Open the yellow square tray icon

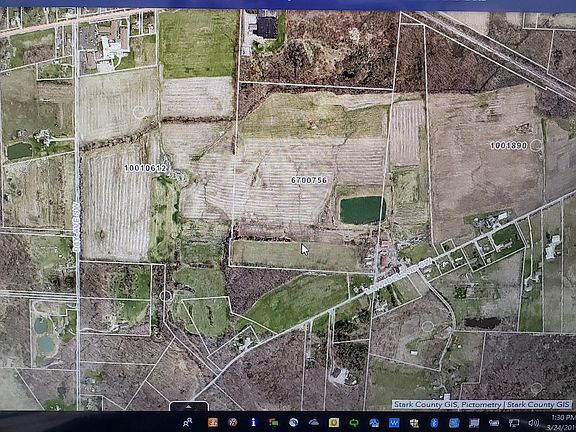pyautogui.click(x=334, y=422)
